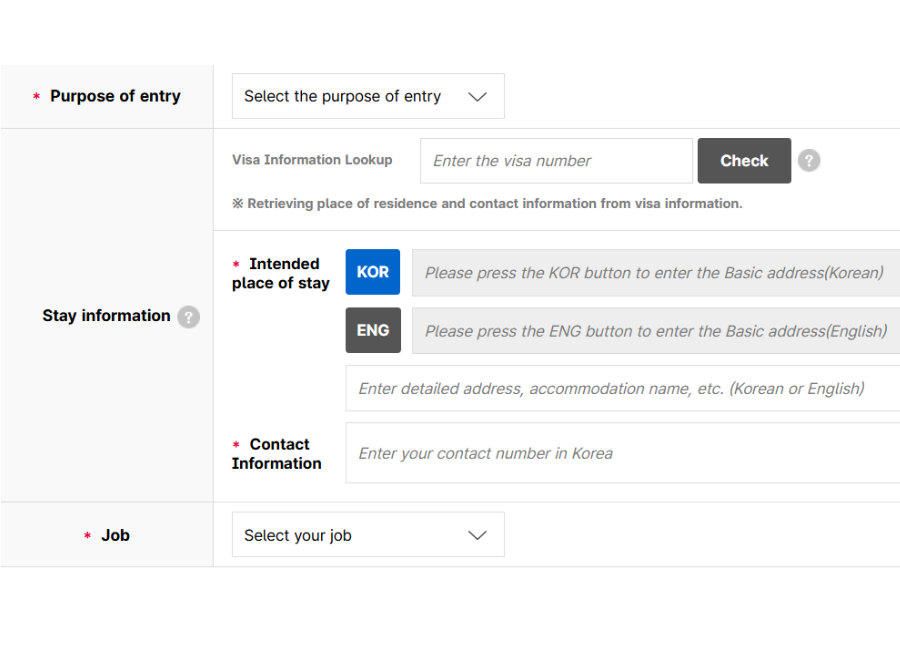The width and height of the screenshot is (900, 650).
Task: Click the English Basic address field
Action: 655,331
